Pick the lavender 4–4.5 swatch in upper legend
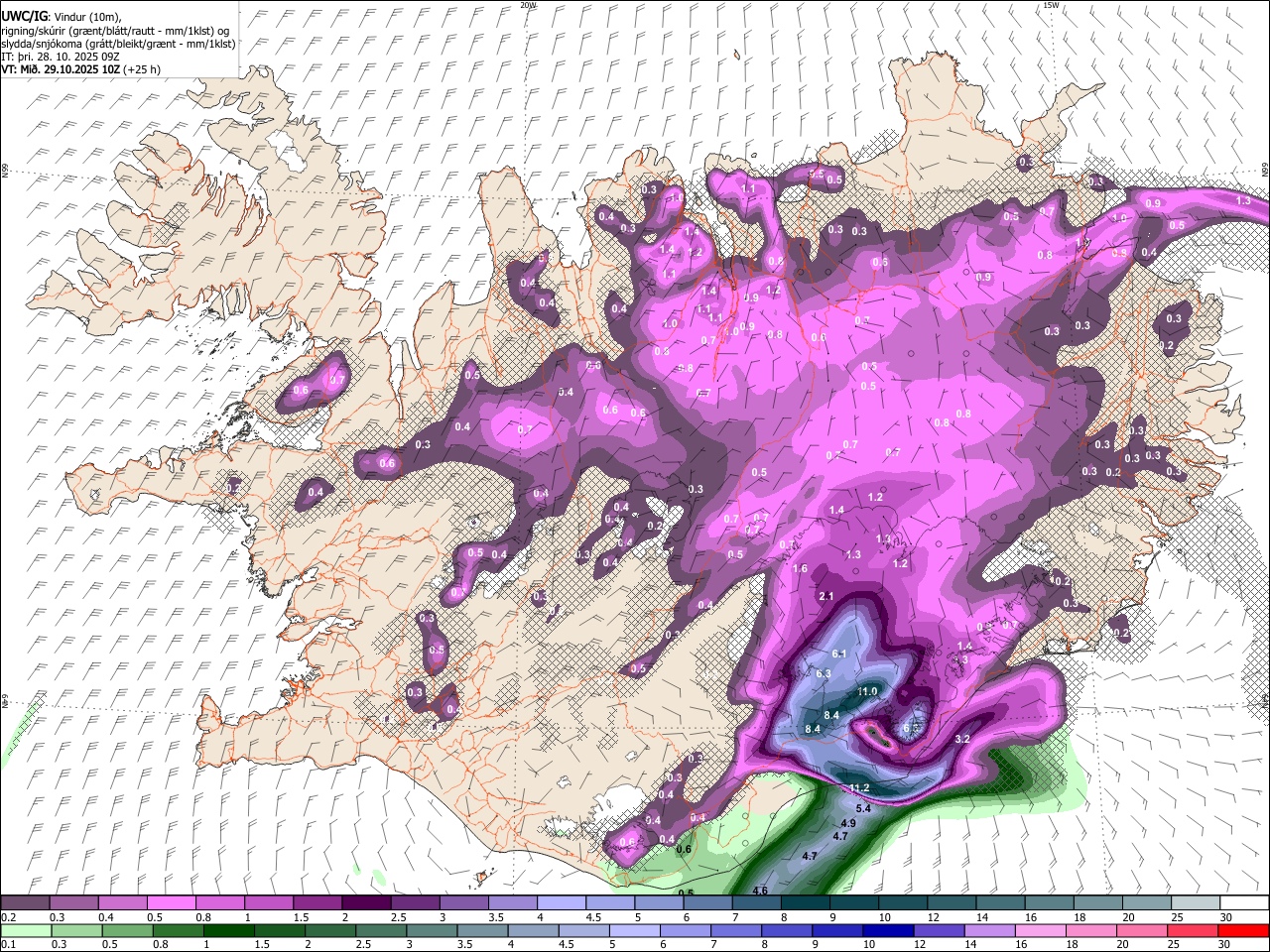This screenshot has height=952, width=1270. click(x=562, y=902)
